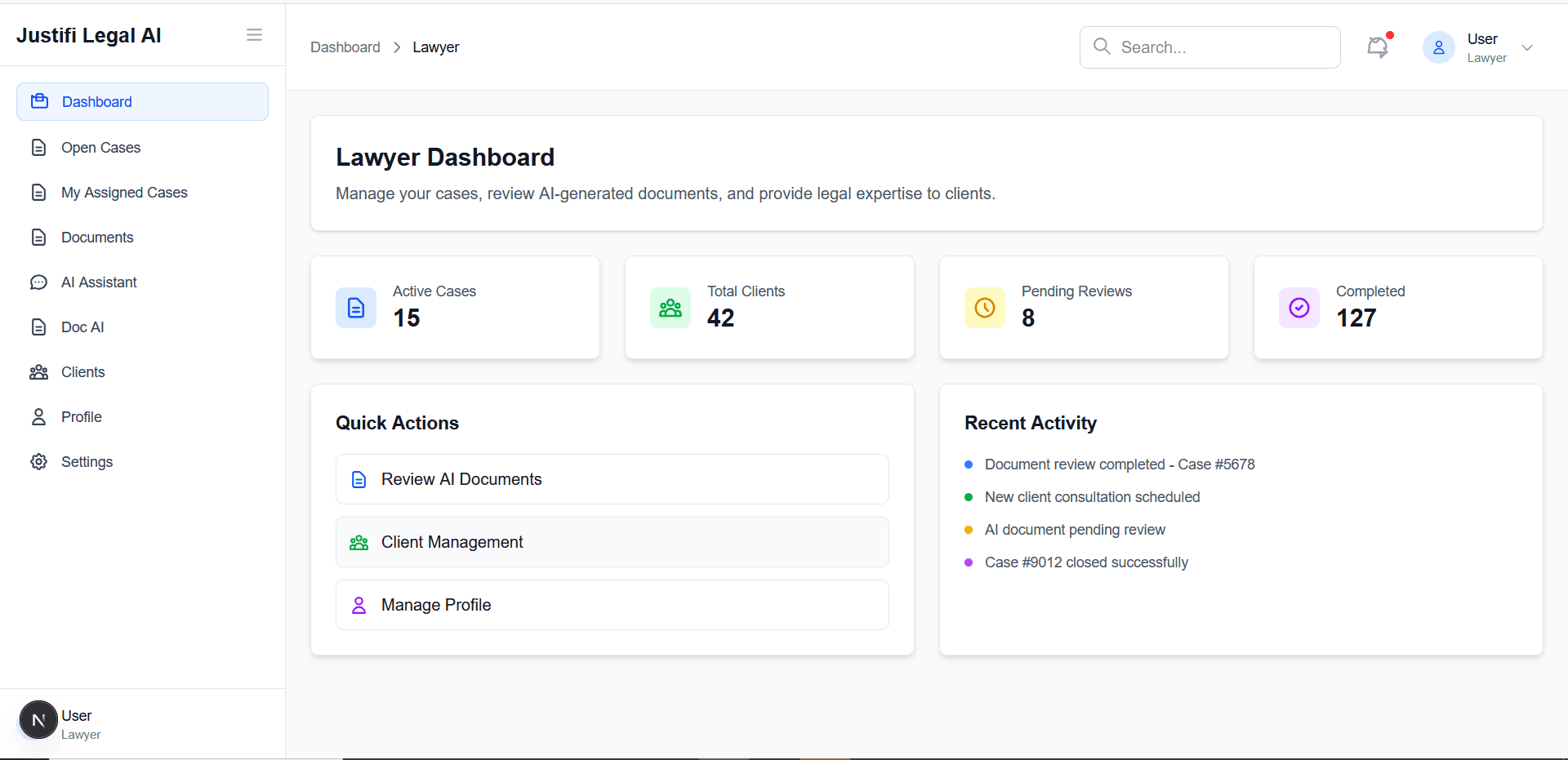Click the Settings gear icon
The width and height of the screenshot is (1568, 760).
tap(39, 461)
